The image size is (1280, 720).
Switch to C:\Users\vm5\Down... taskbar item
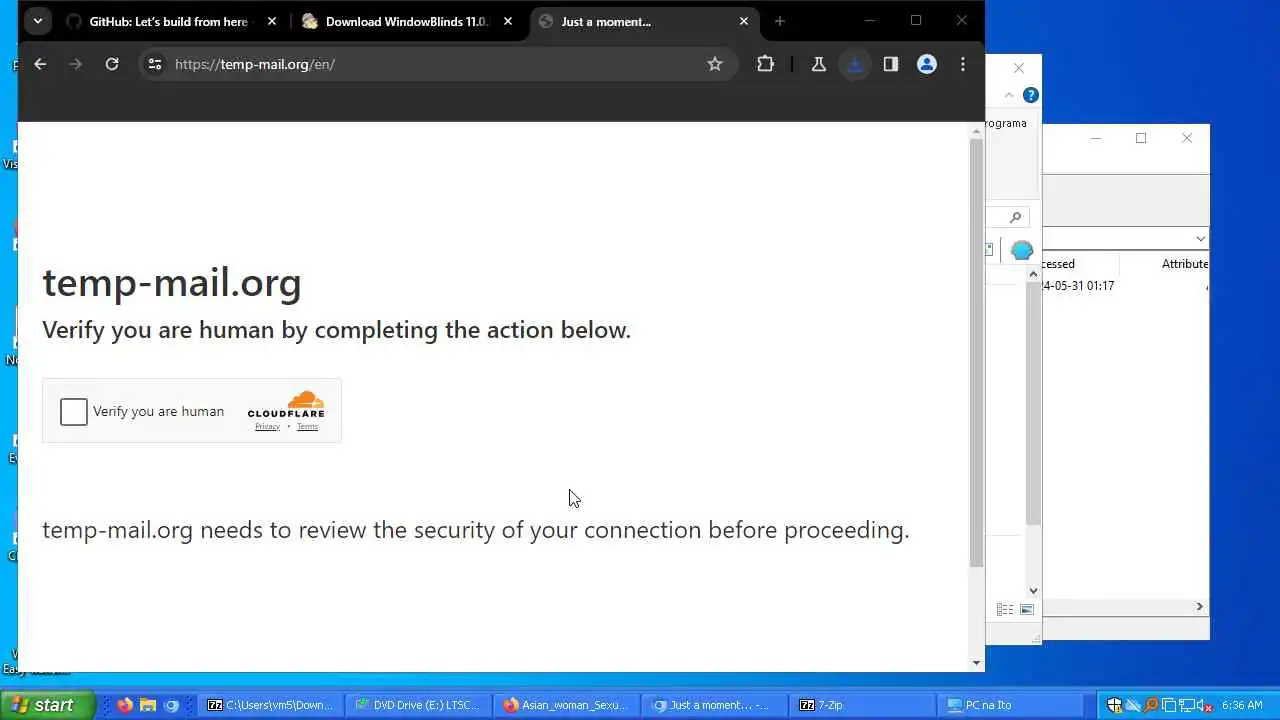point(271,705)
